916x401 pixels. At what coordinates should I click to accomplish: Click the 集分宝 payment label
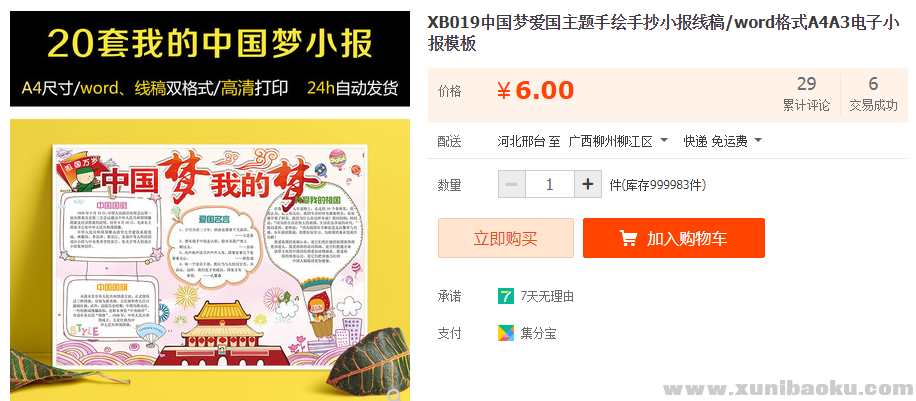click(538, 334)
